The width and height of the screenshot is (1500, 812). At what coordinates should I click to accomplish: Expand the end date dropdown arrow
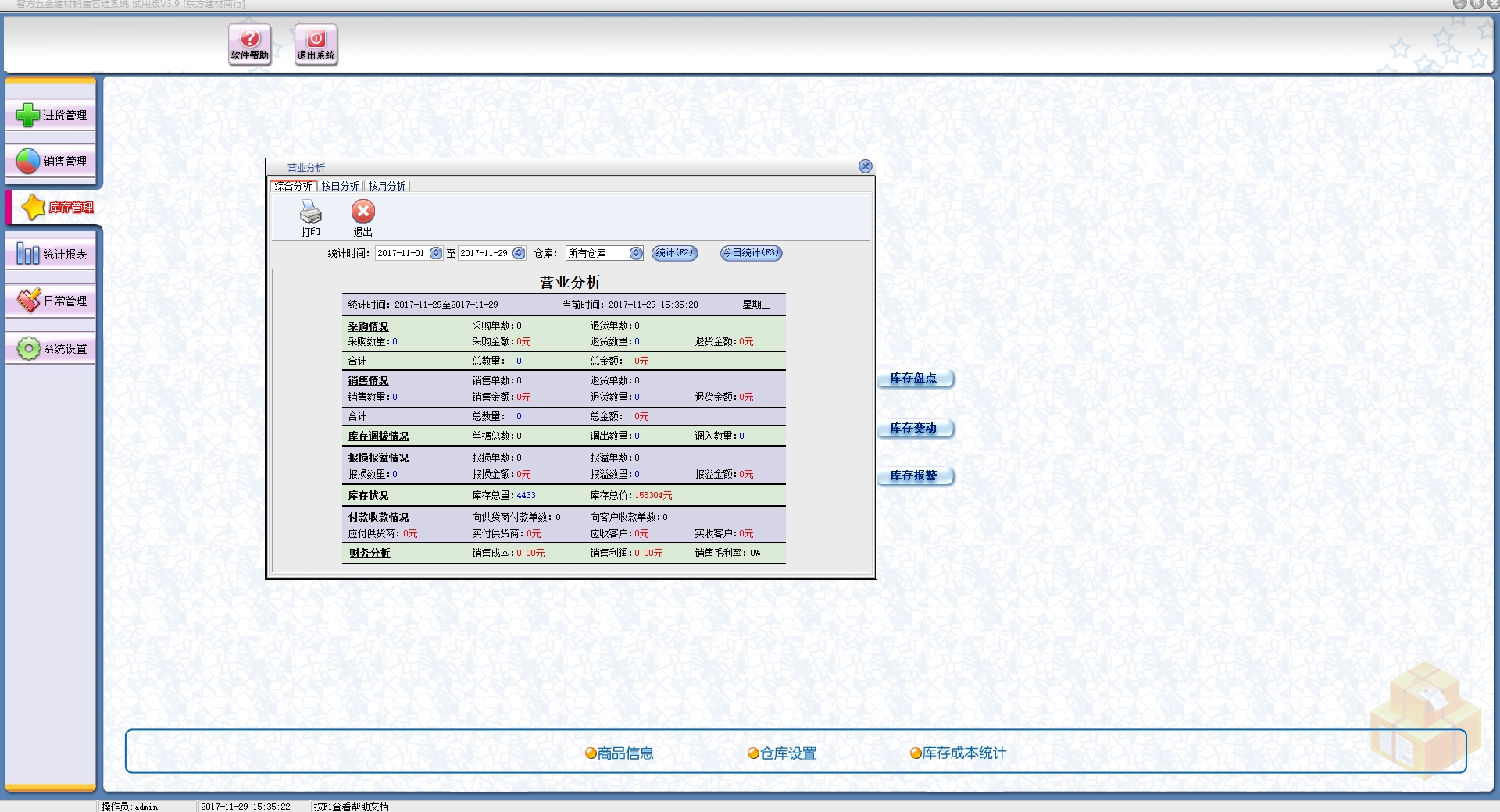point(519,253)
